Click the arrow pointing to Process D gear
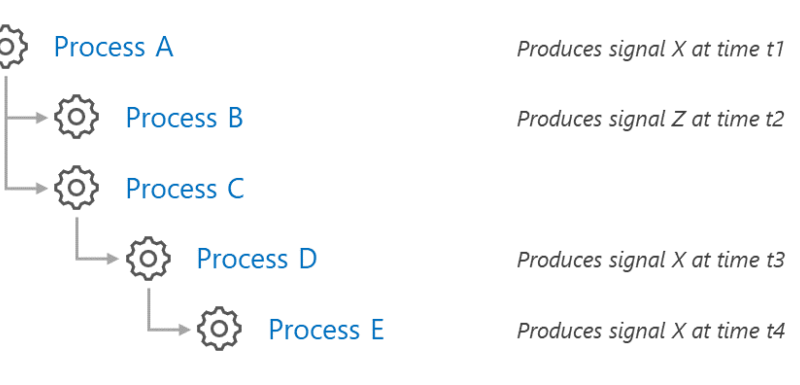The image size is (800, 385). (98, 259)
